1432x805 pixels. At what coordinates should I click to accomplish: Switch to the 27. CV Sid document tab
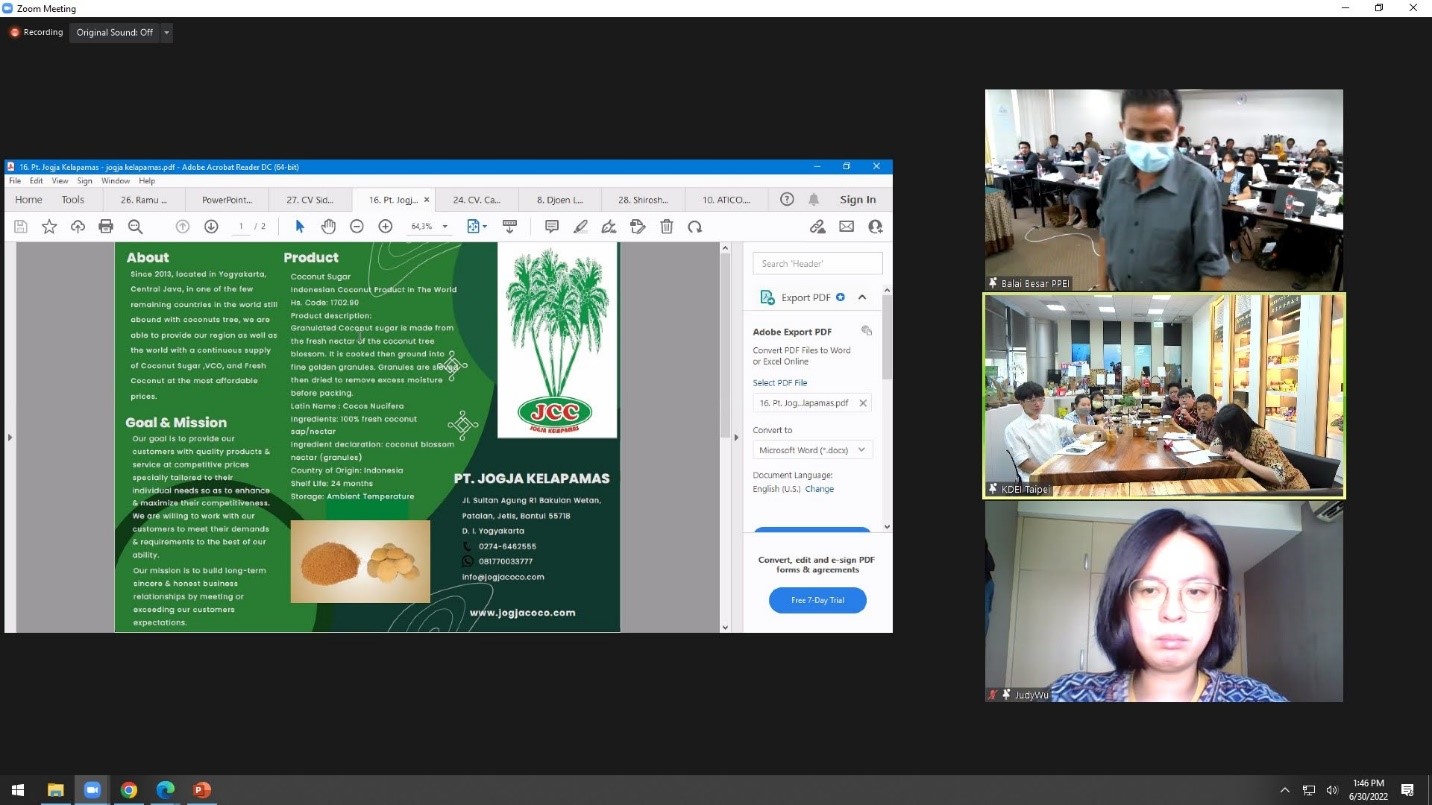click(x=310, y=199)
